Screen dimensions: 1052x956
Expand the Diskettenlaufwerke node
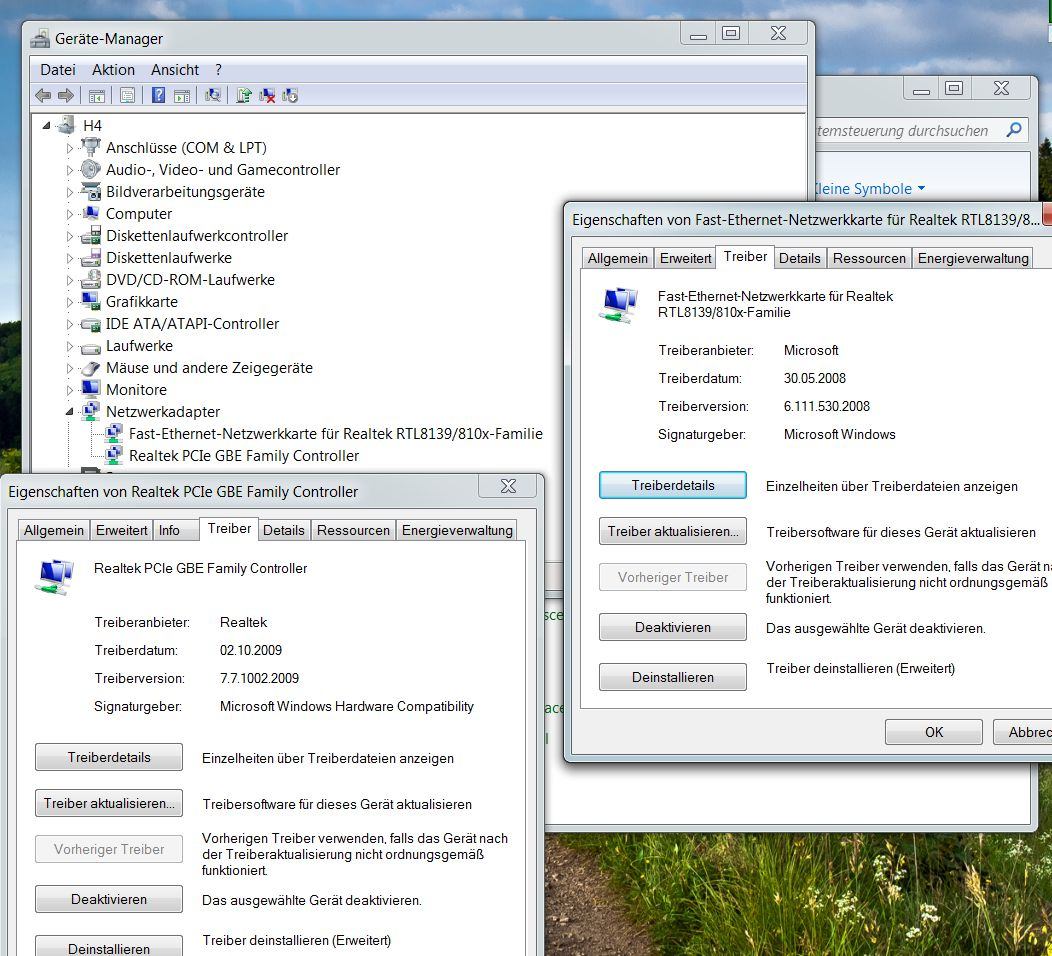pyautogui.click(x=69, y=258)
